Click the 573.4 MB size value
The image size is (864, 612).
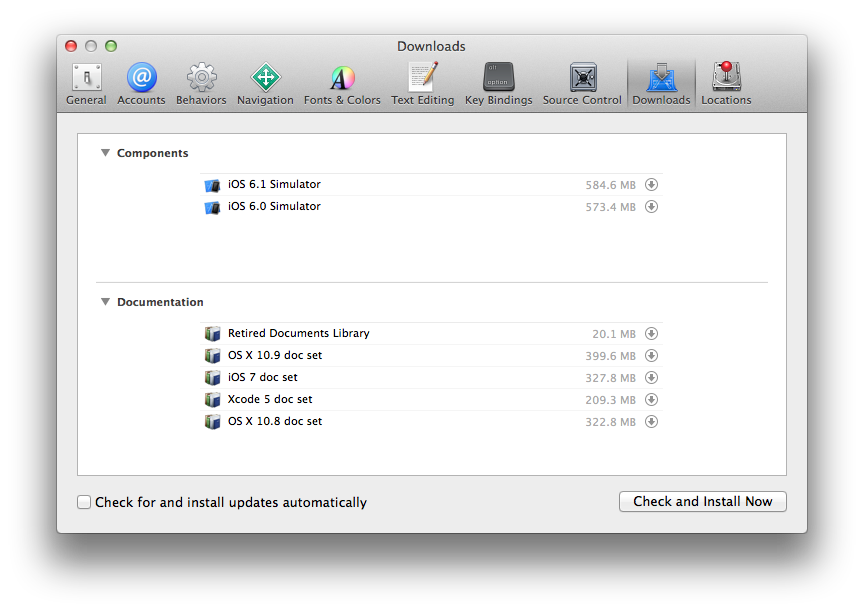click(x=611, y=207)
